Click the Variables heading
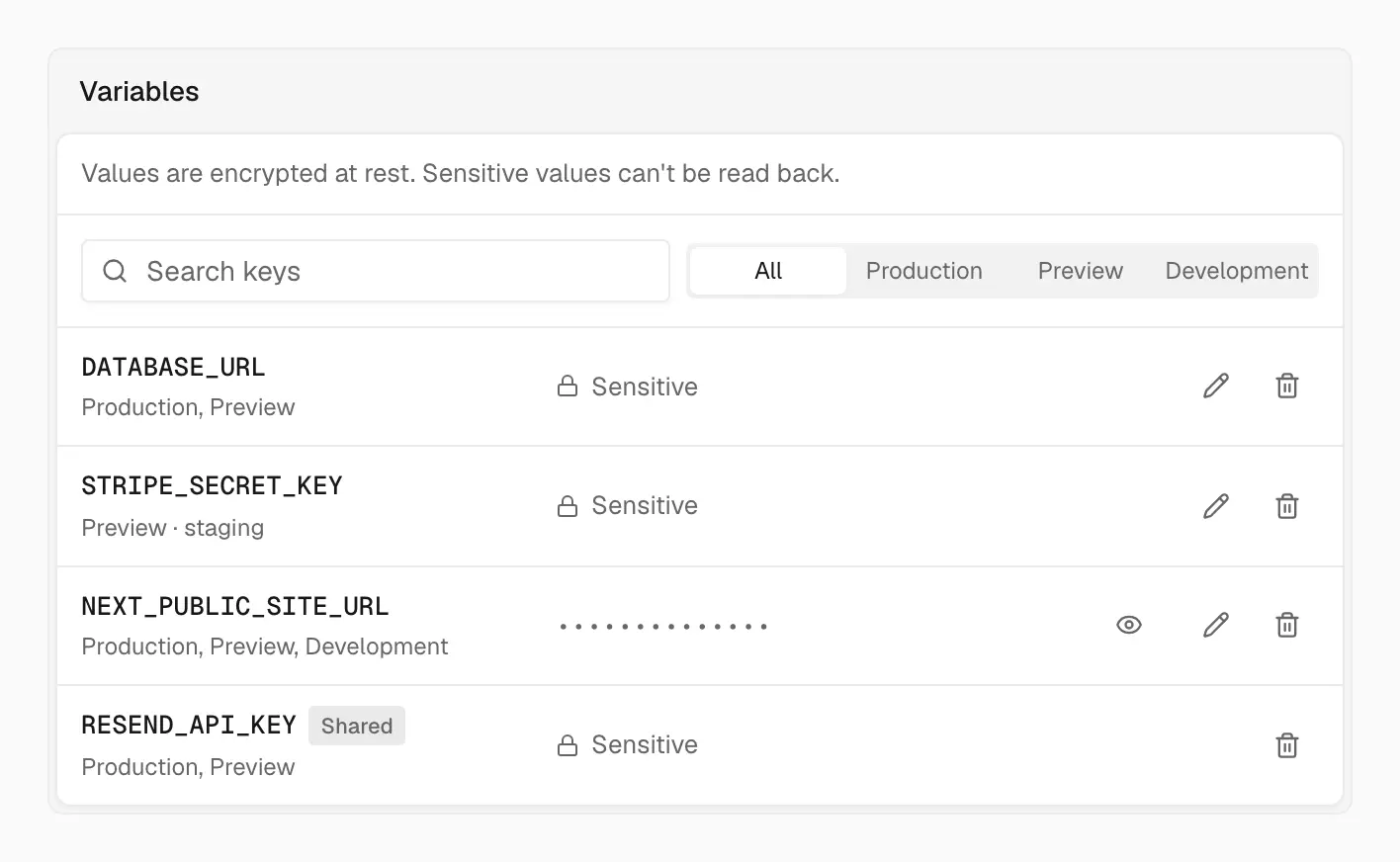The image size is (1400, 862). click(x=139, y=92)
